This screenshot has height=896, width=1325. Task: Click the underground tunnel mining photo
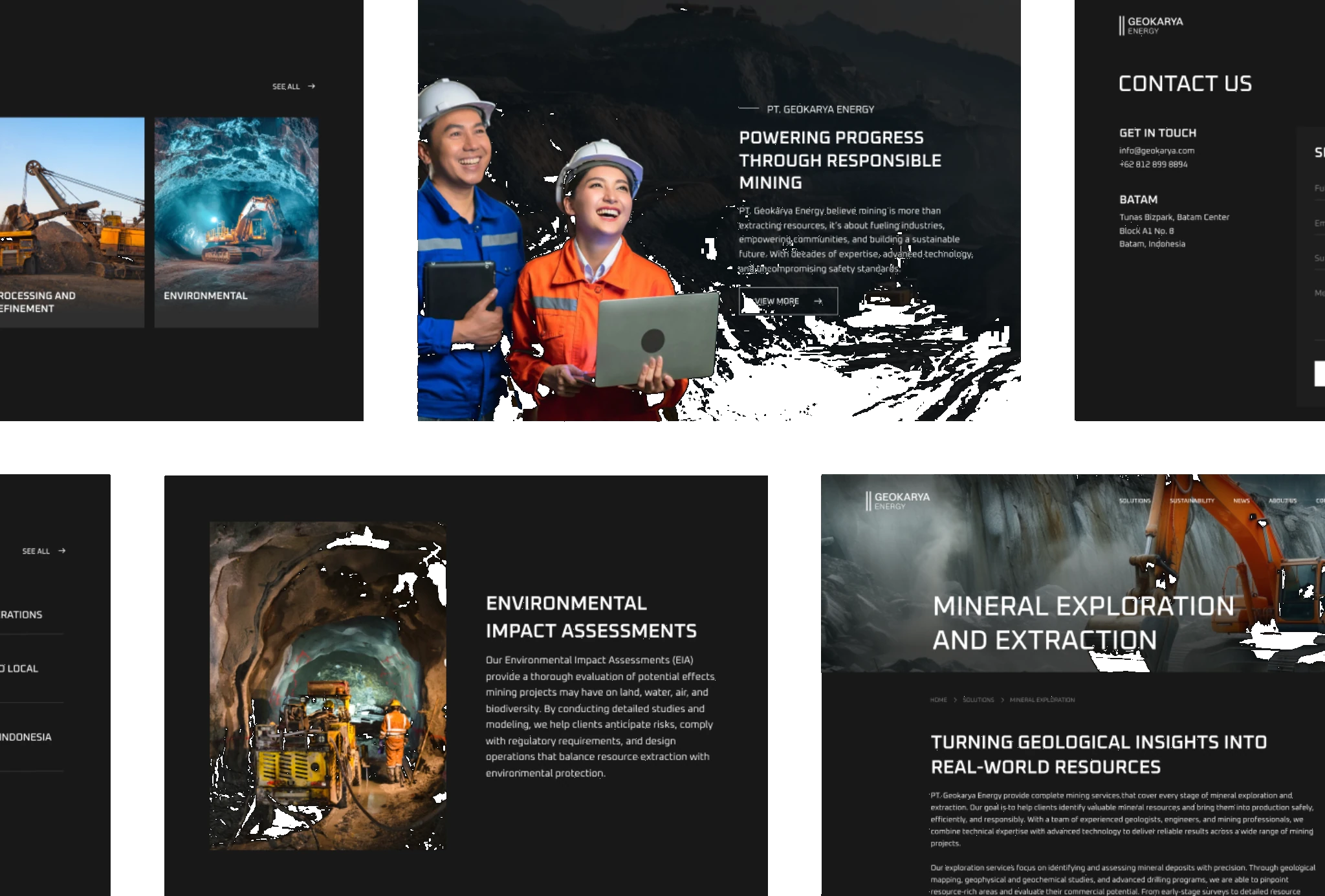(x=327, y=686)
